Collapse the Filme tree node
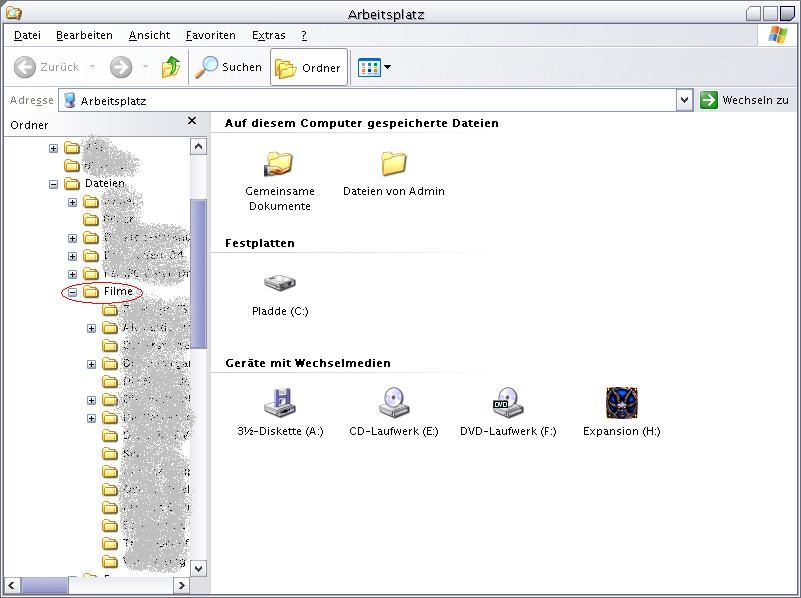 [x=73, y=292]
